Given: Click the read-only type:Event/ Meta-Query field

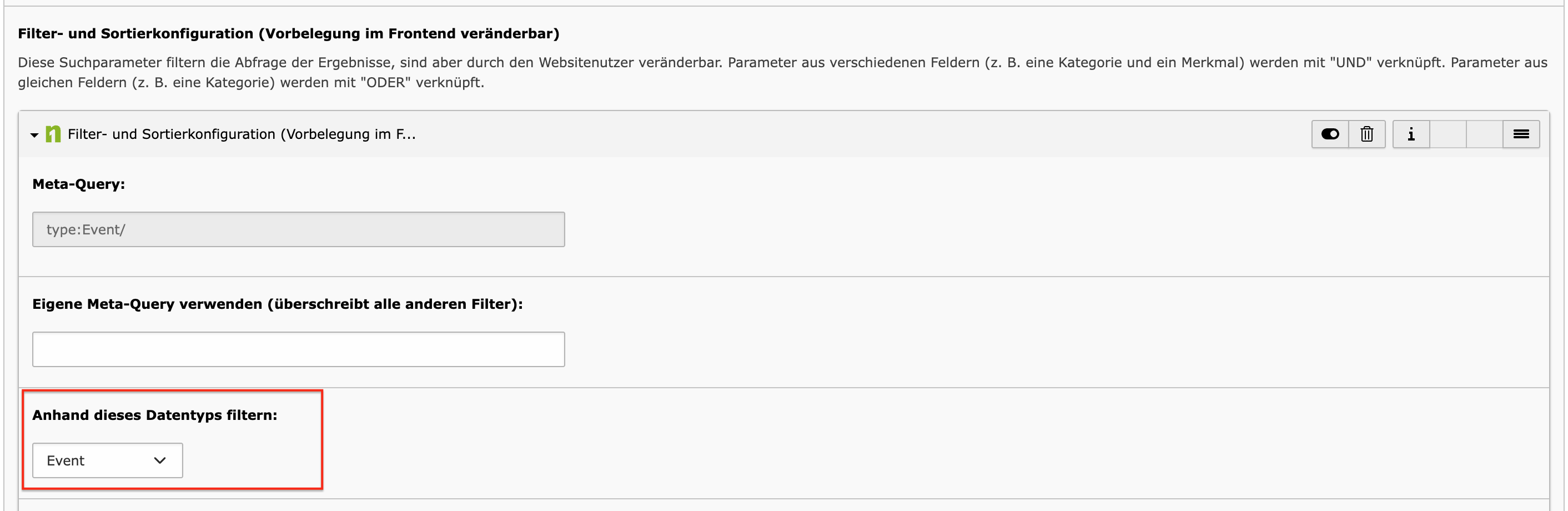Looking at the screenshot, I should [298, 229].
